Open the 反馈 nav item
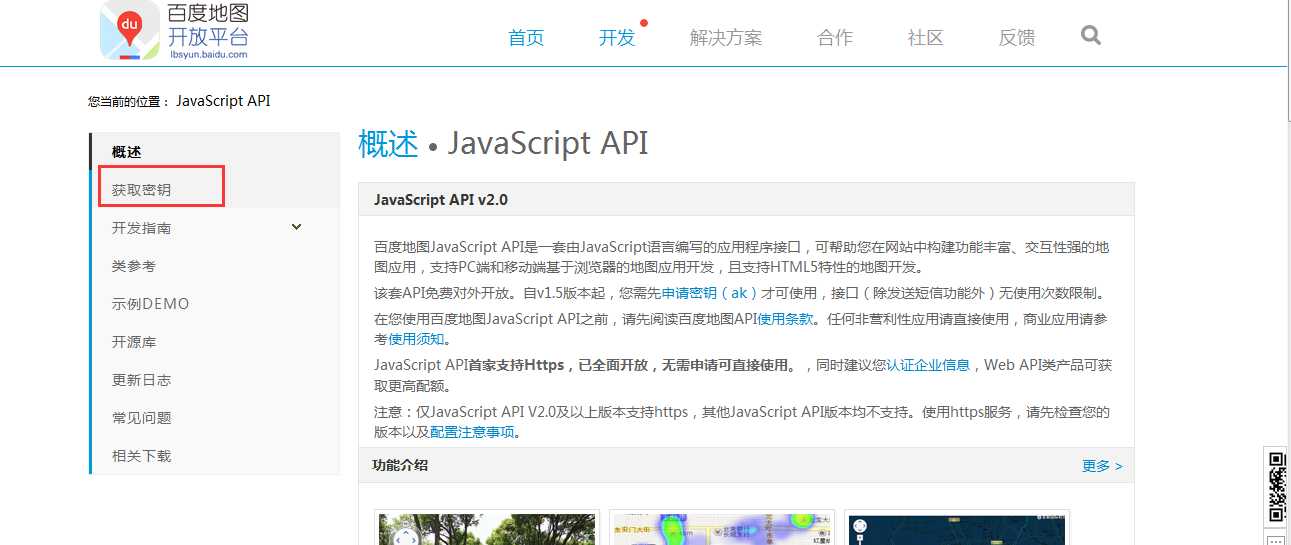Viewport: 1291px width, 545px height. [x=1017, y=38]
